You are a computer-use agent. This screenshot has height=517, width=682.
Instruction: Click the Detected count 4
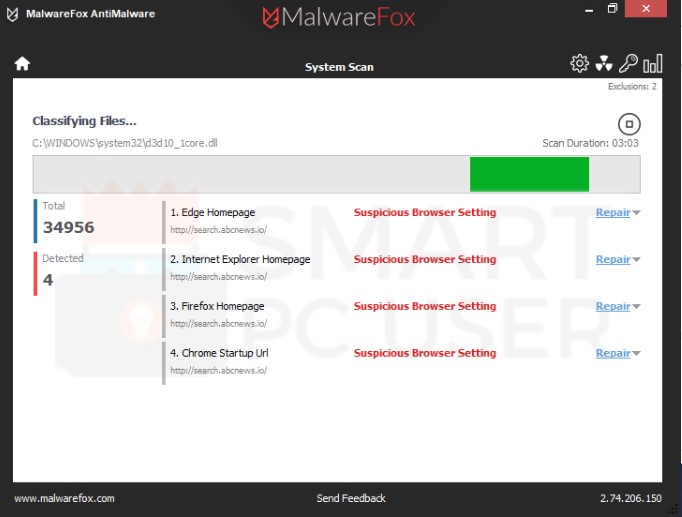click(x=48, y=280)
